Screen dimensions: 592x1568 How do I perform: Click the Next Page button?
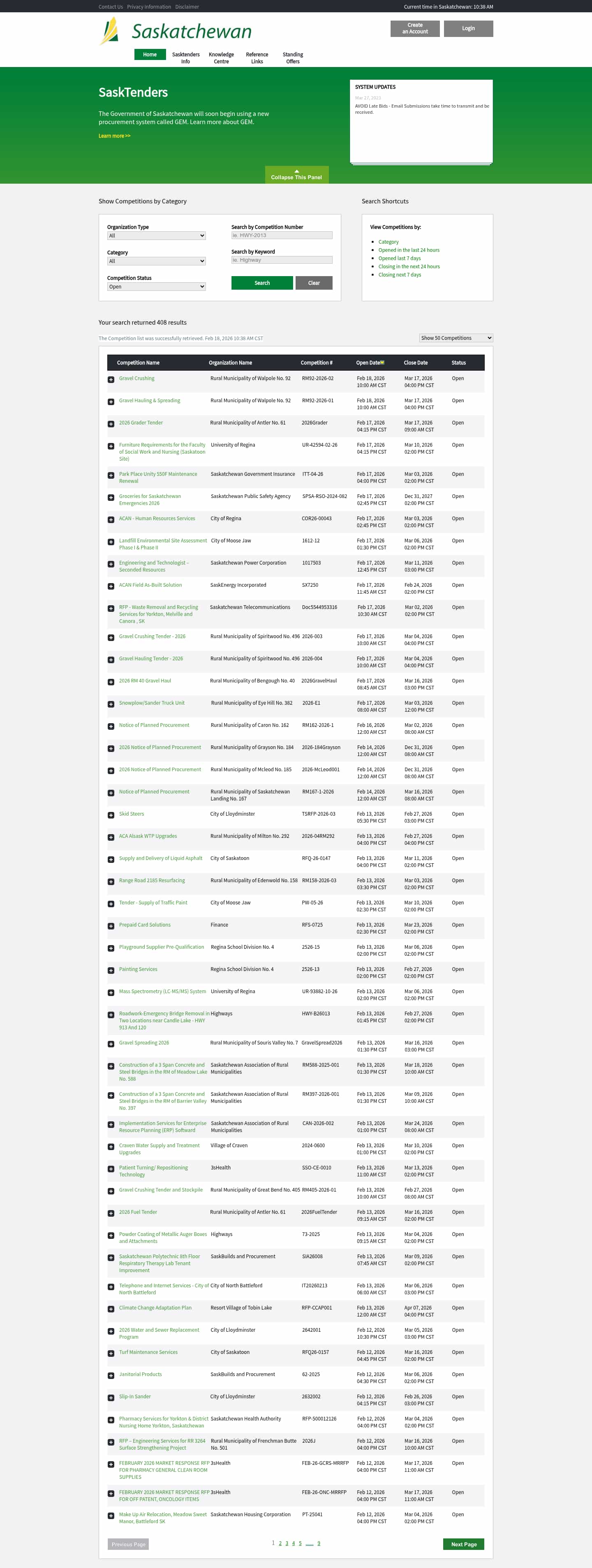tap(463, 1544)
